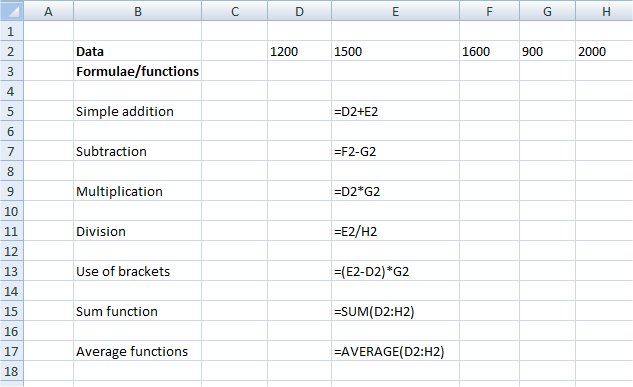Select column F header

(x=489, y=11)
